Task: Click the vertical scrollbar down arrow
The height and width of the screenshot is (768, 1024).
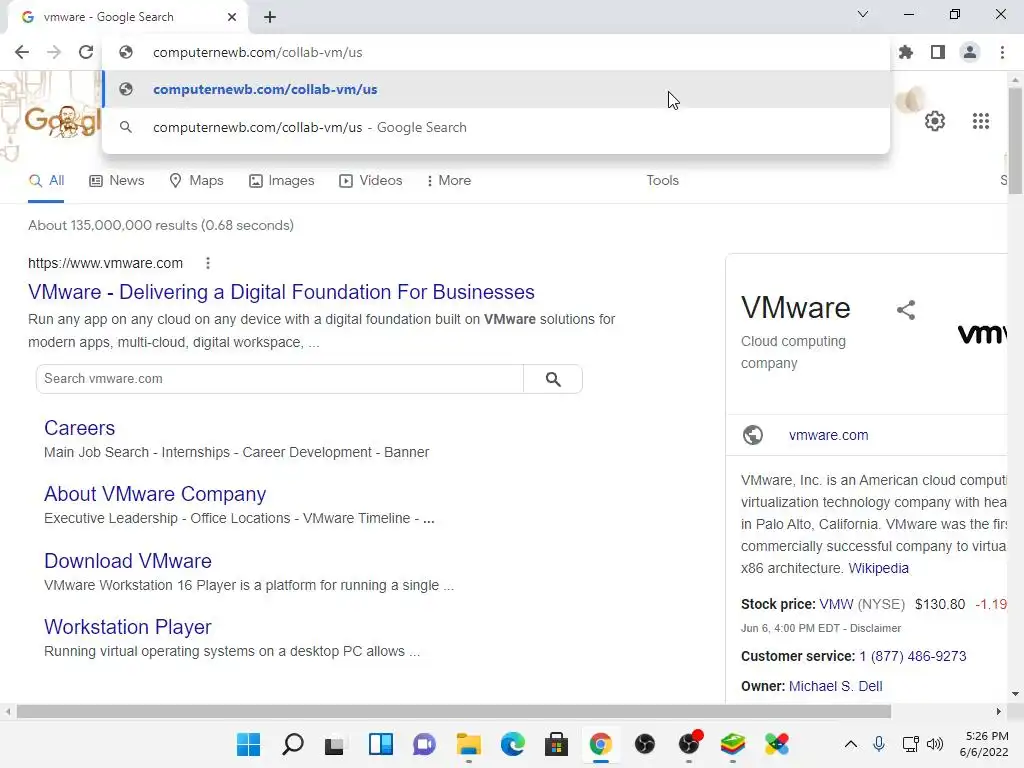Action: (x=1015, y=694)
